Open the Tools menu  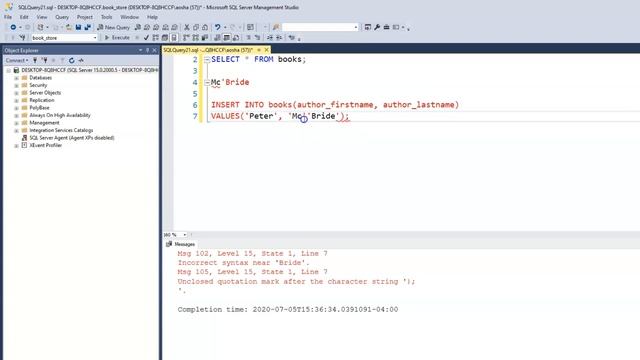pos(107,17)
